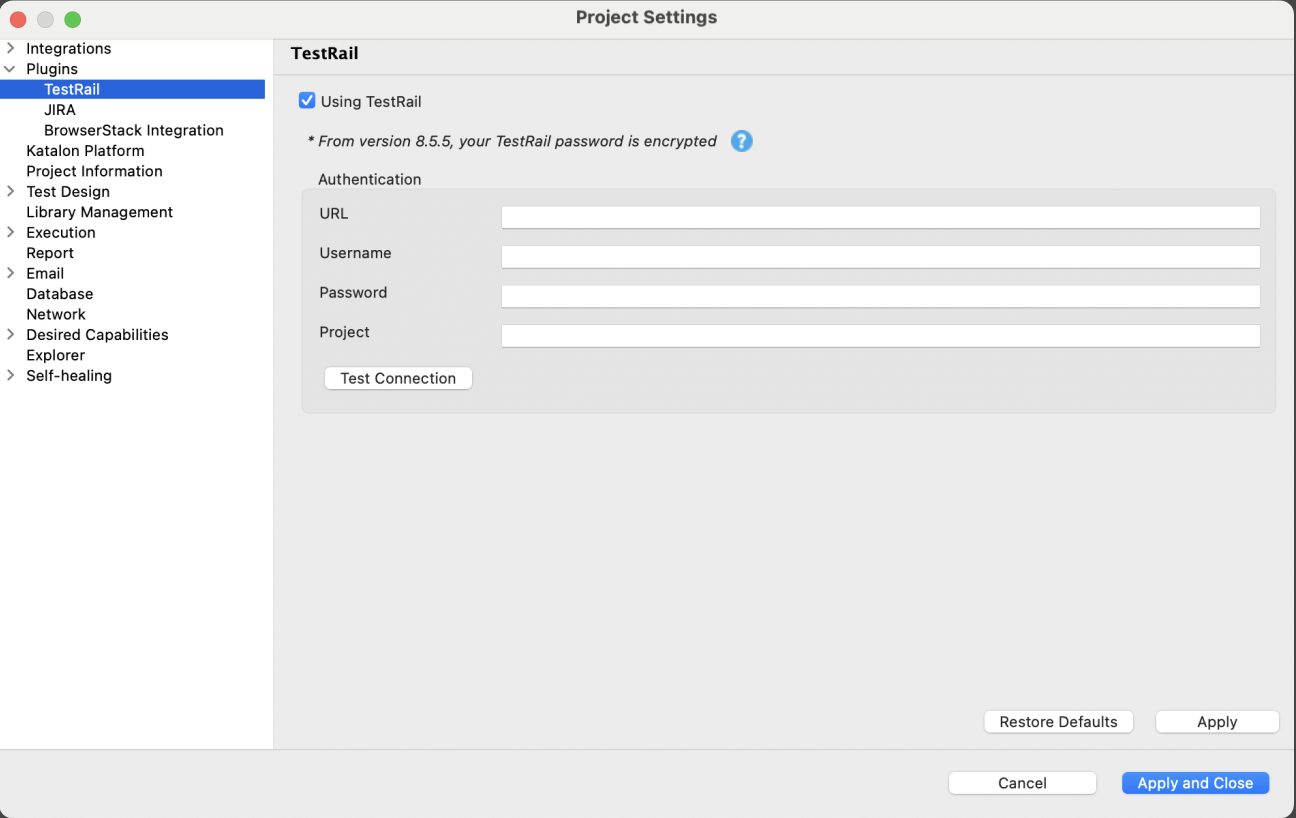
Task: Collapse the Plugins tree node
Action: [x=10, y=69]
